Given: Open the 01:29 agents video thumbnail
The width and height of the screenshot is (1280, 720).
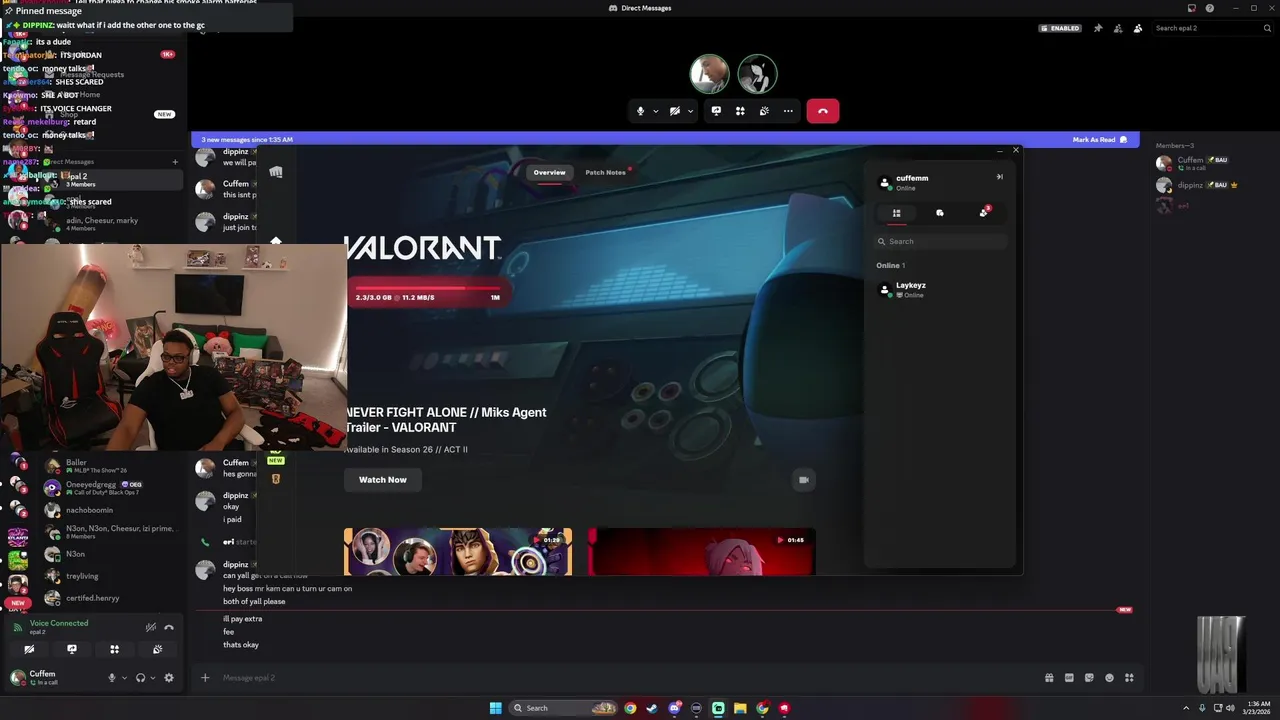Looking at the screenshot, I should 458,552.
